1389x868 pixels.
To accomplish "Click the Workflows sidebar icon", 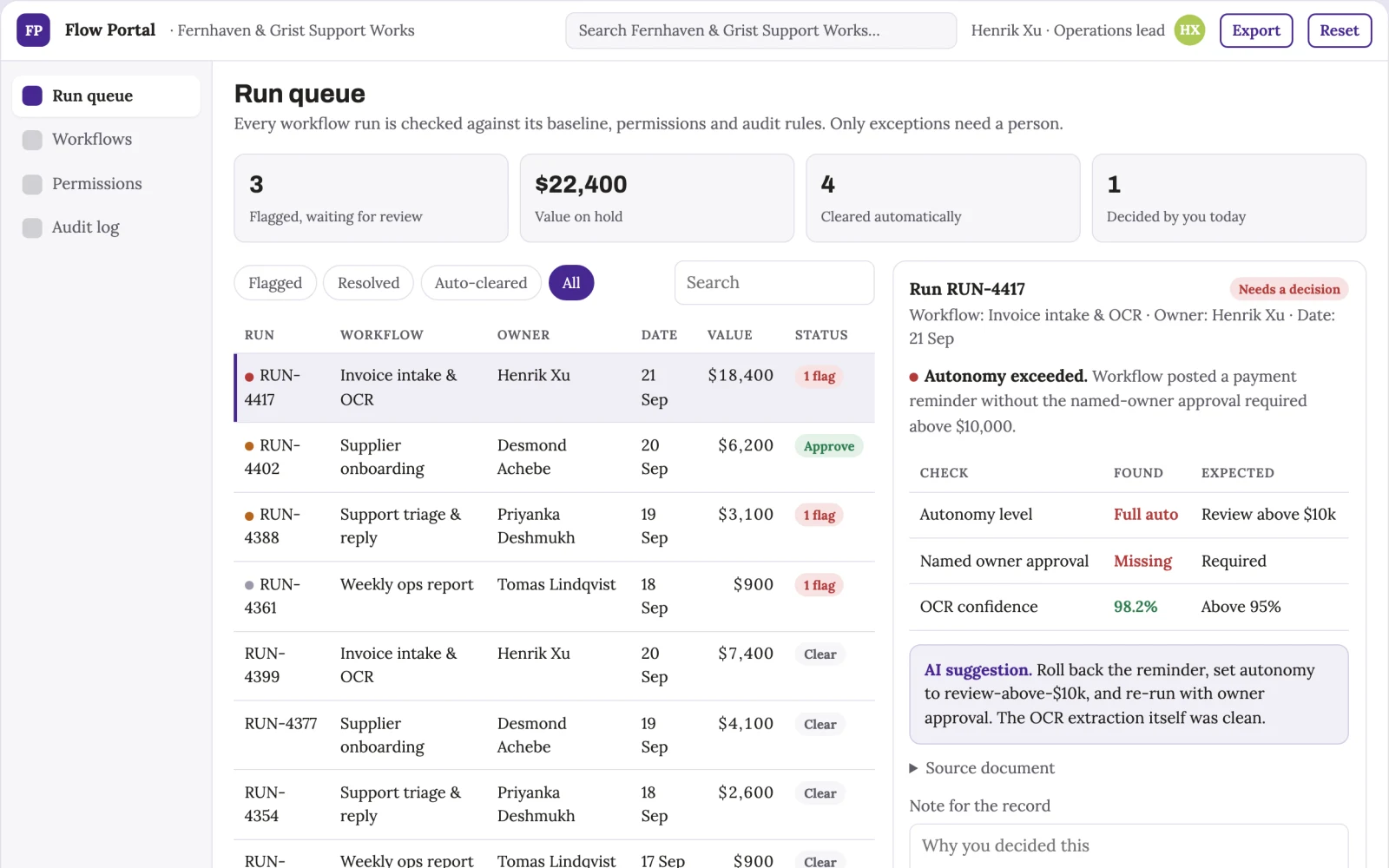I will coord(32,140).
